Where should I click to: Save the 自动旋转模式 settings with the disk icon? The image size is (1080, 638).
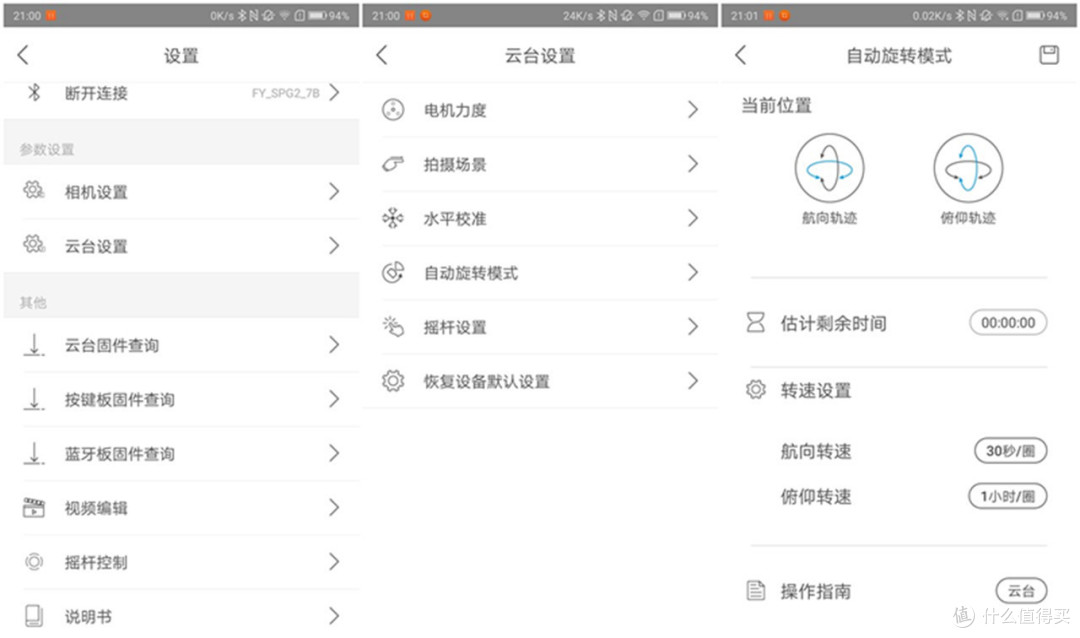tap(1048, 55)
